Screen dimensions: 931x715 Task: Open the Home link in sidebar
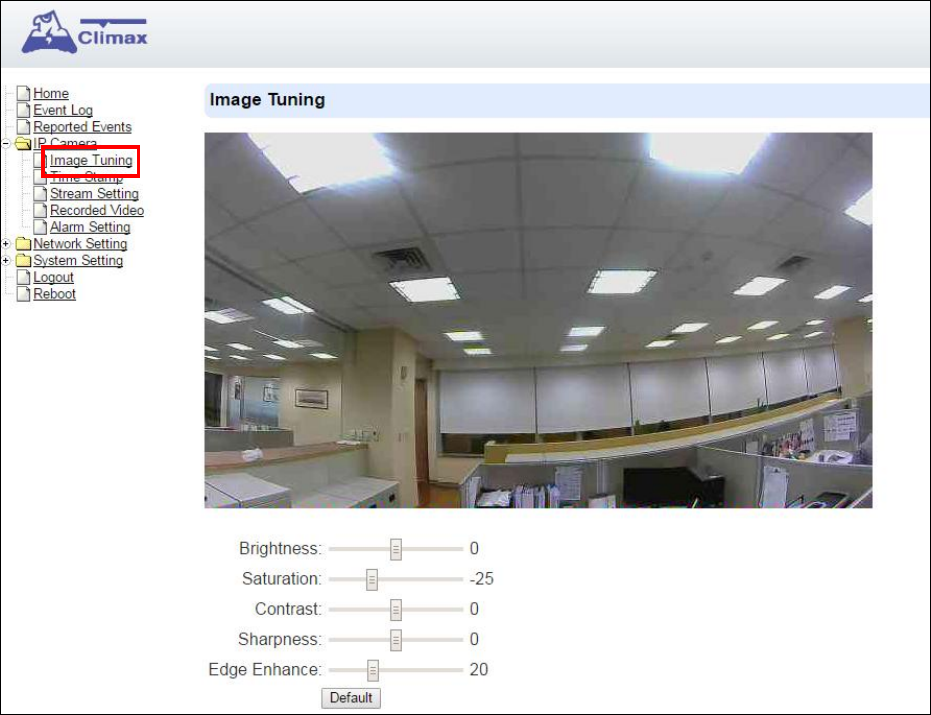[50, 93]
